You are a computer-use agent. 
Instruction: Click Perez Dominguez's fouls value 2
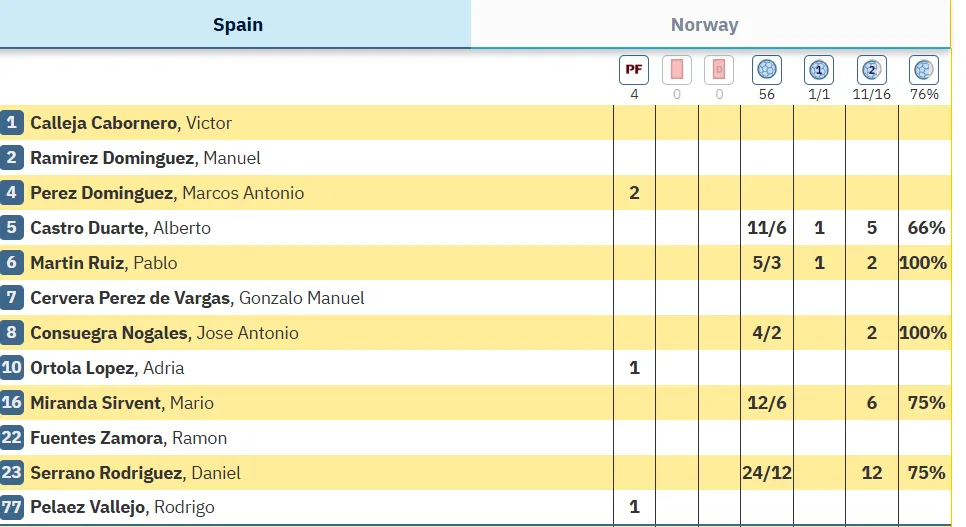[x=634, y=193]
